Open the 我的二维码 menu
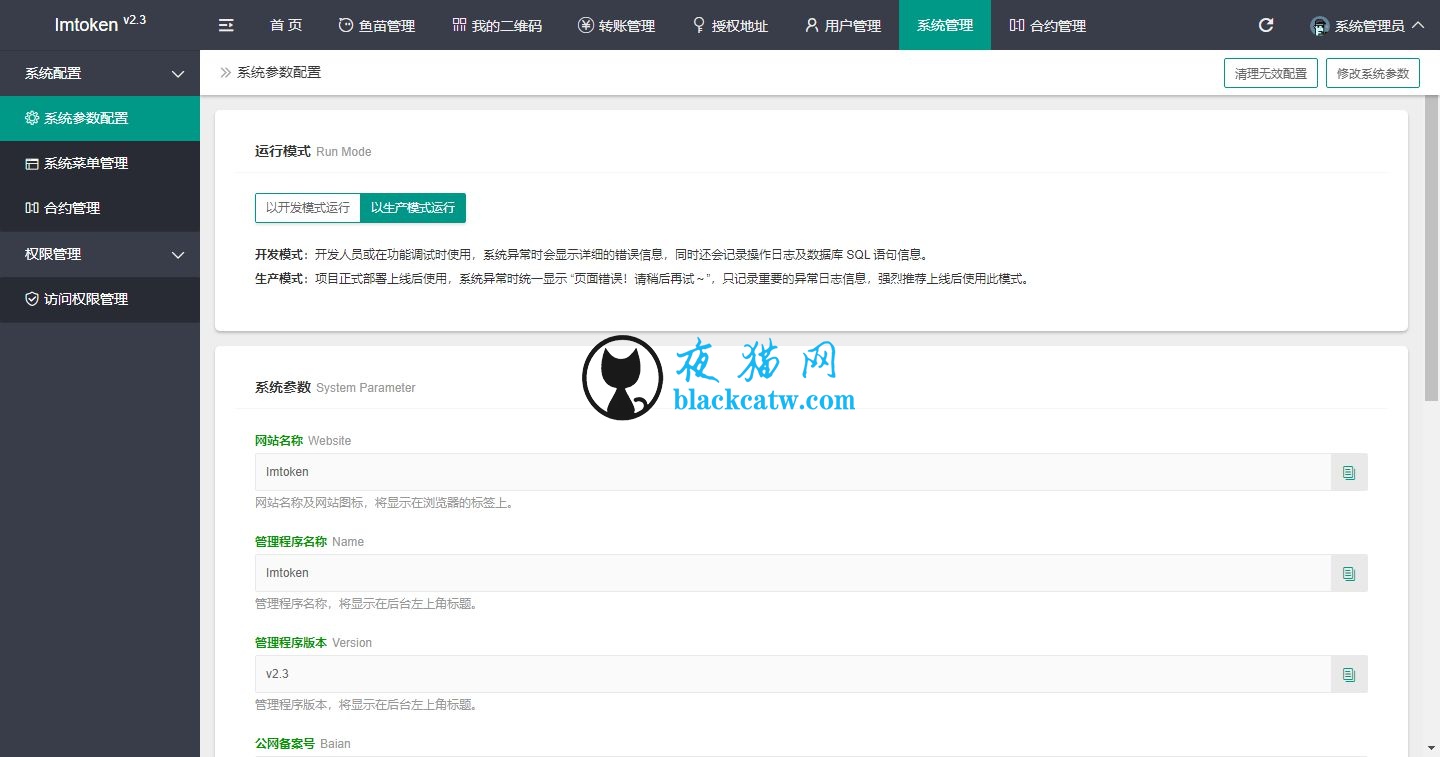Image resolution: width=1440 pixels, height=757 pixels. [x=497, y=25]
